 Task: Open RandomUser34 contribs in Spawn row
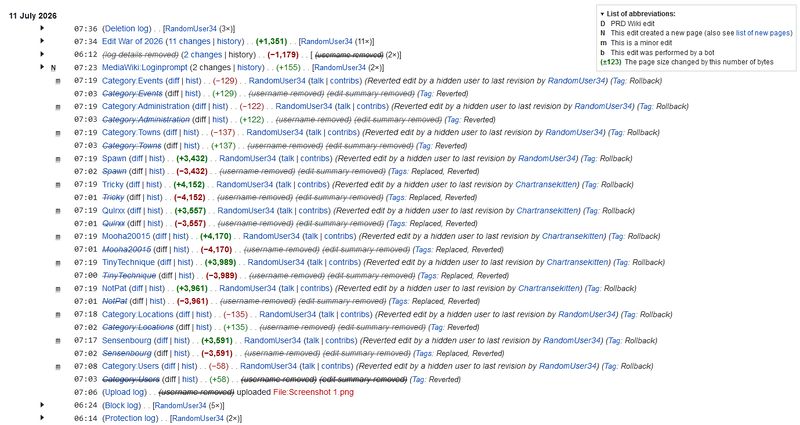click(x=315, y=158)
